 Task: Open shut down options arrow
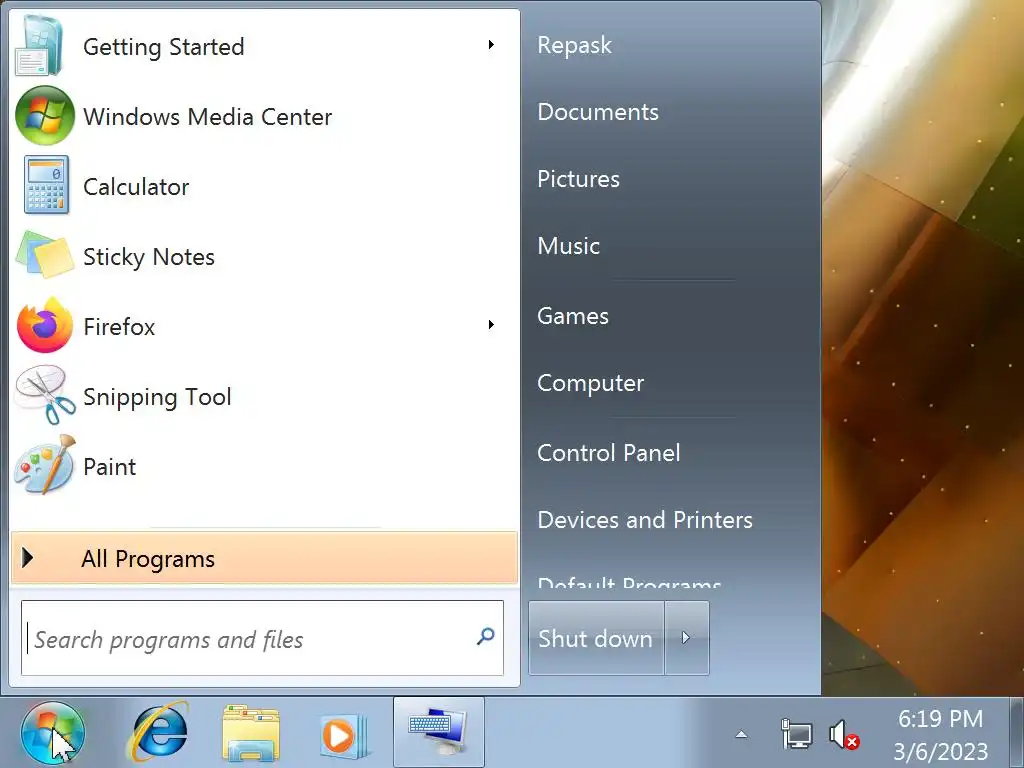[686, 637]
